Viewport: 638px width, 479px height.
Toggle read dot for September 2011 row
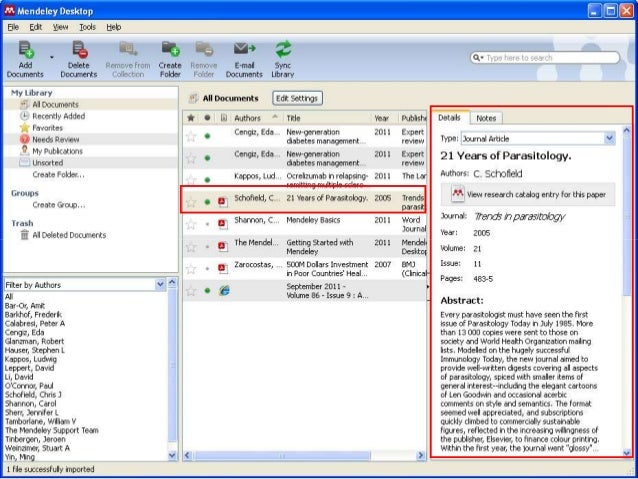tap(208, 291)
